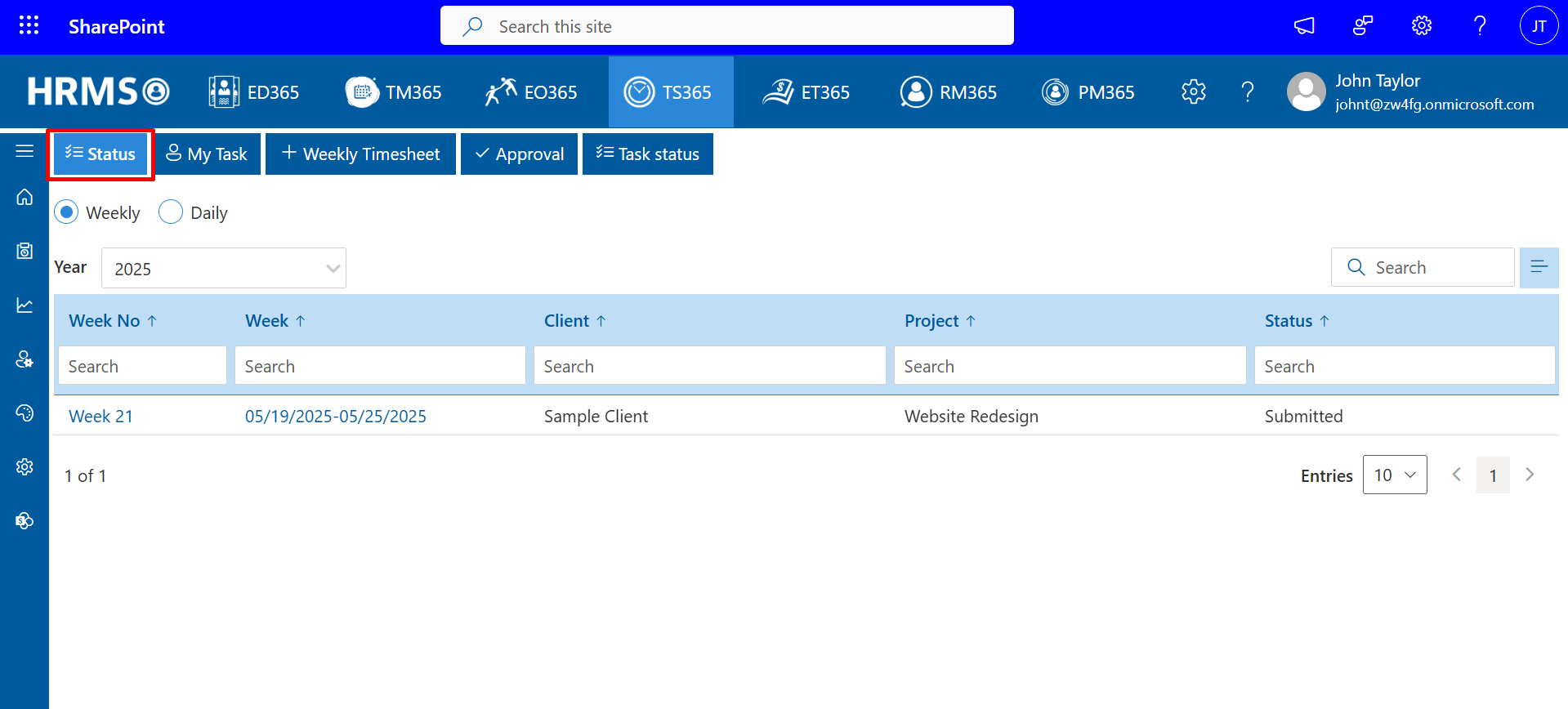Screen dimensions: 1568x709
Task: Click Week column search field
Action: click(380, 366)
